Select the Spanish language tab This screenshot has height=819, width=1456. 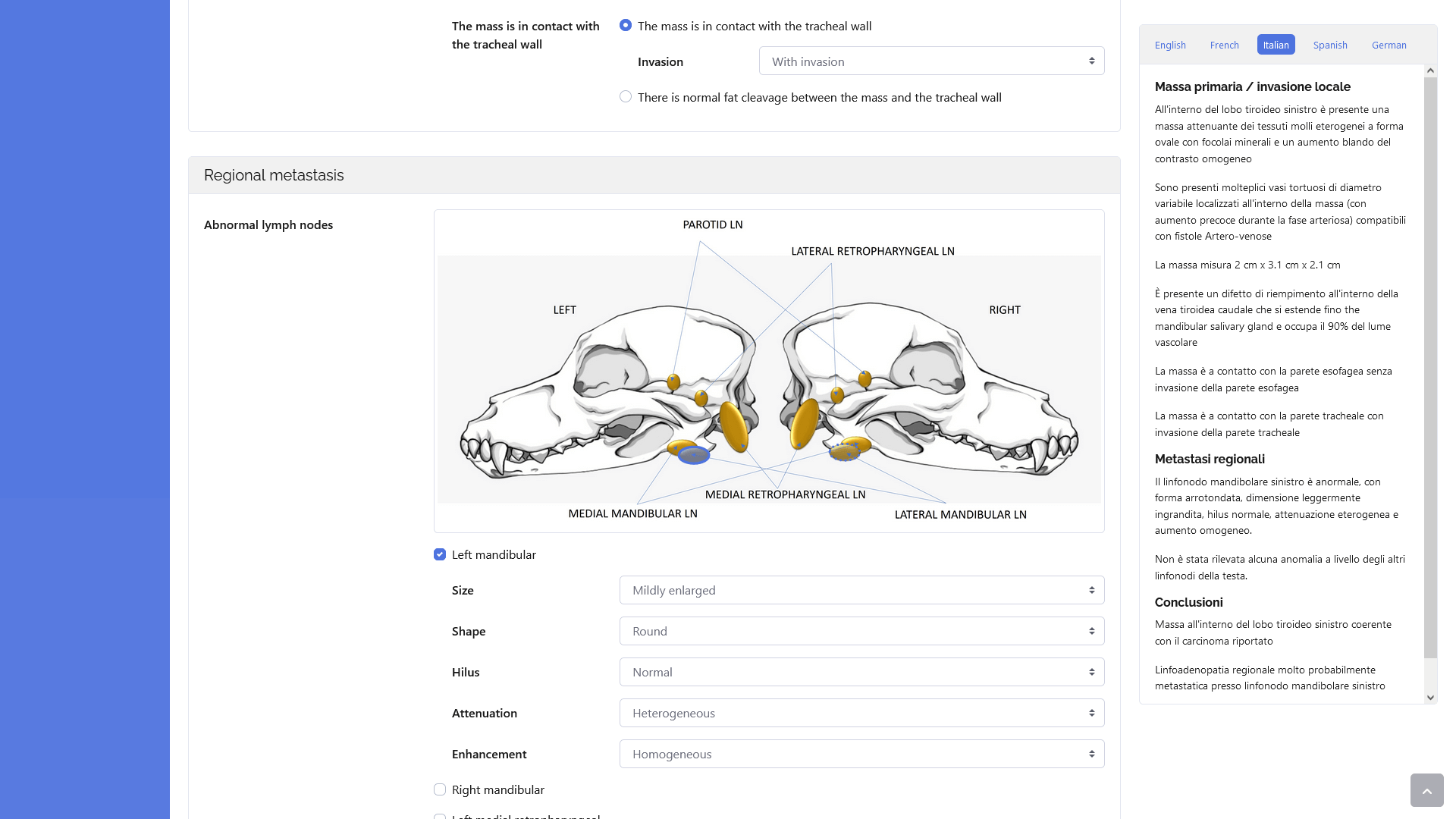pos(1330,45)
